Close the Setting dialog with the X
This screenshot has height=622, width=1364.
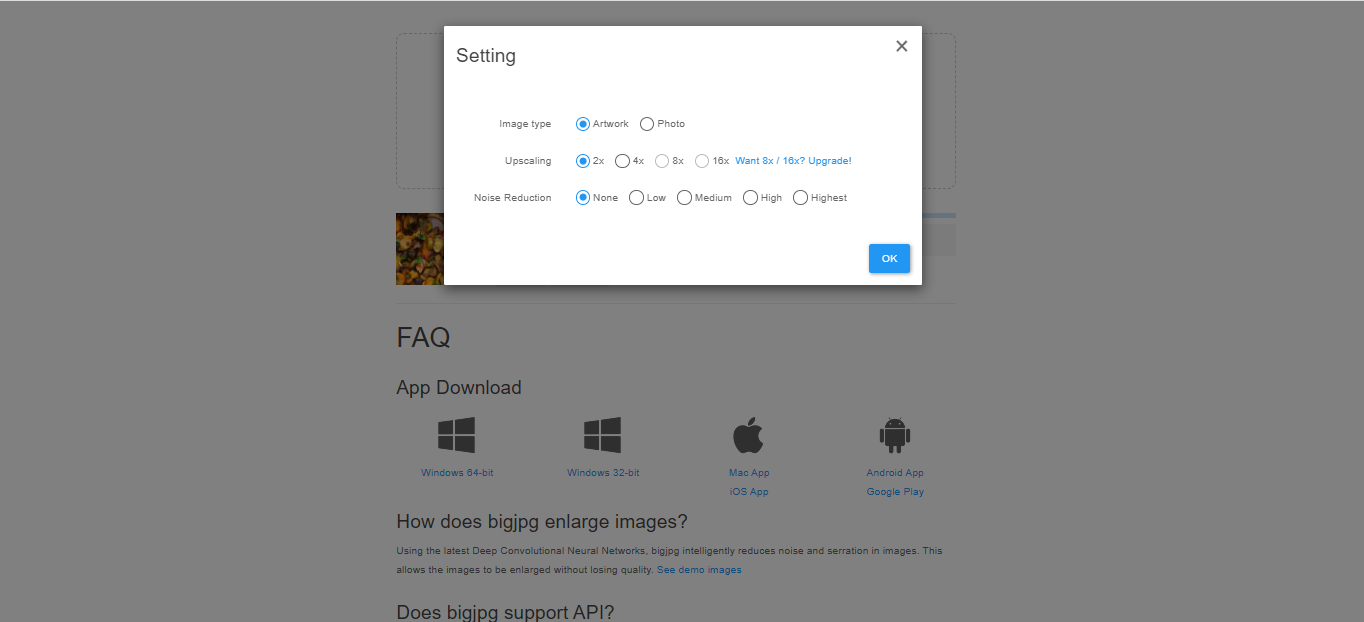point(901,46)
